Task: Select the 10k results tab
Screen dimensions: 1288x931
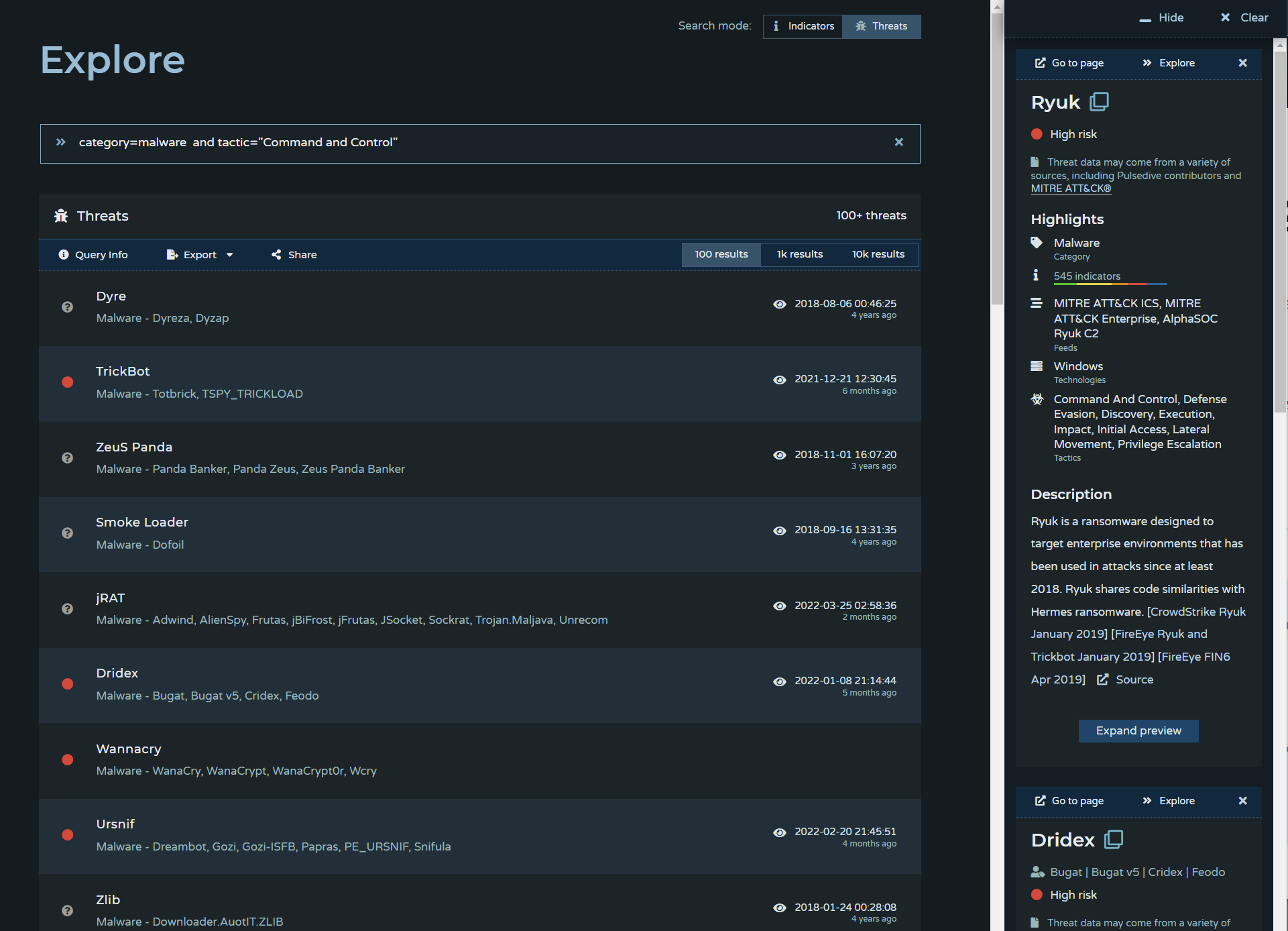Action: point(878,254)
